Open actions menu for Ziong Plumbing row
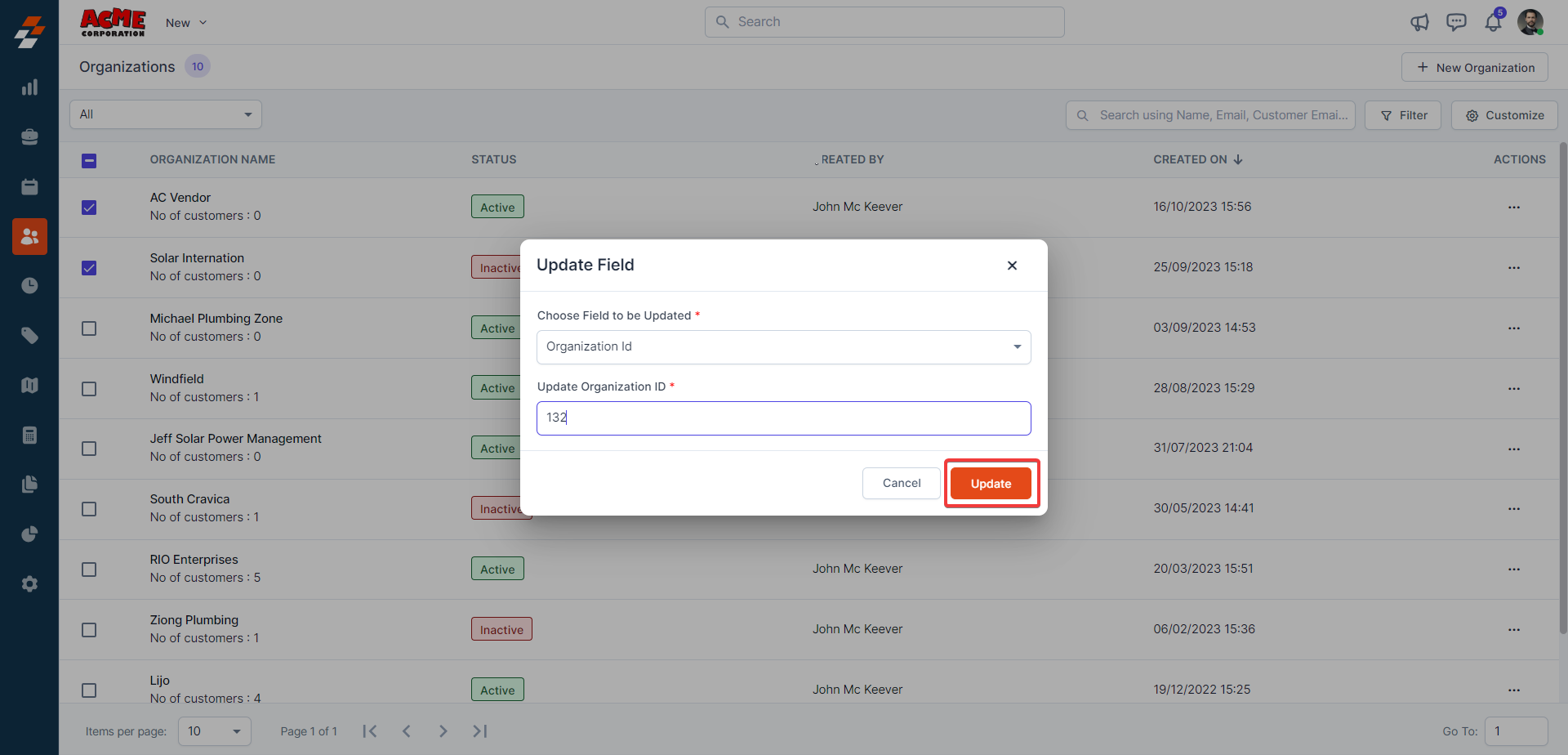 pyautogui.click(x=1514, y=630)
